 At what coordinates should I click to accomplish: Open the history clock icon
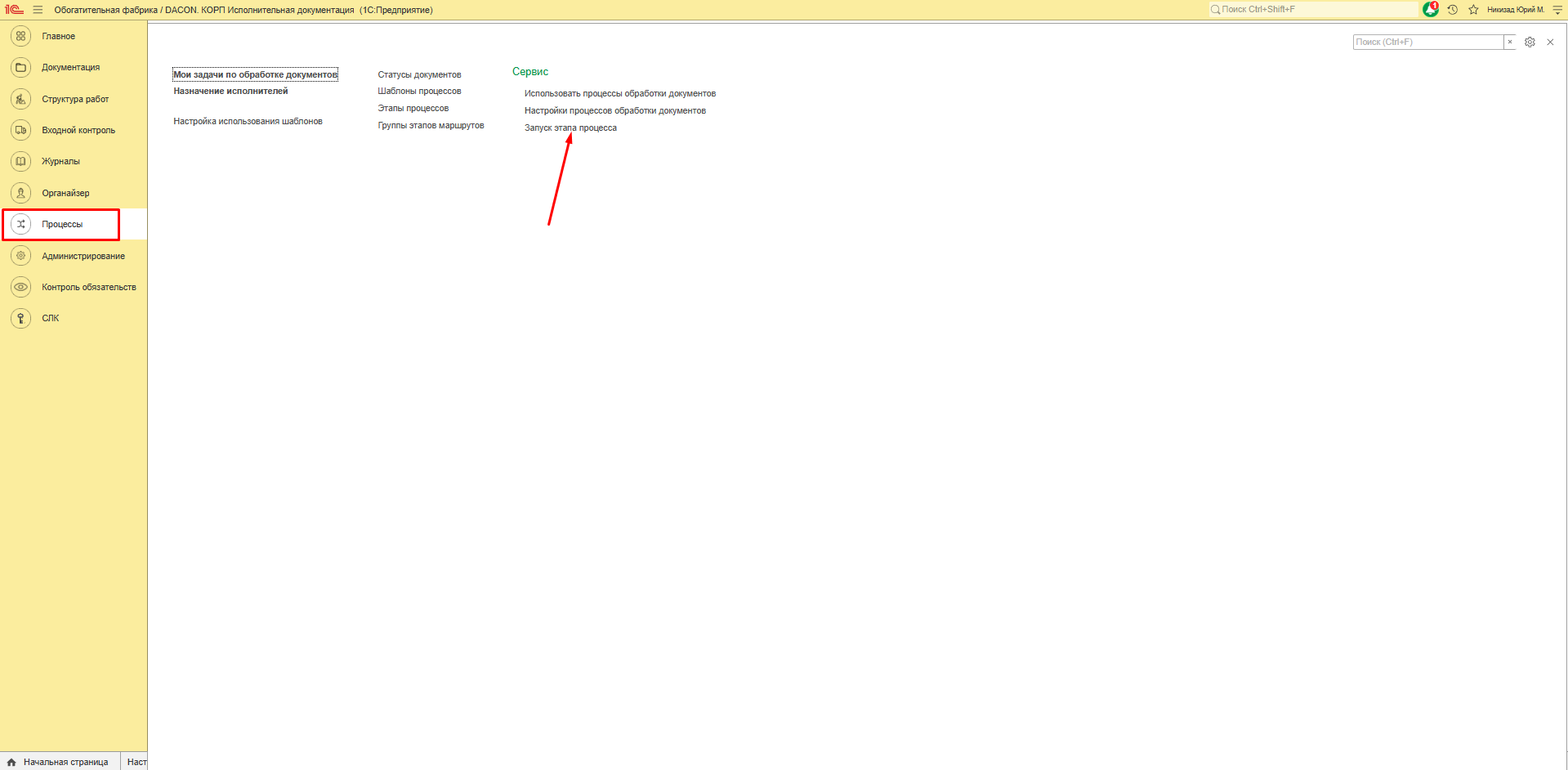[1452, 10]
